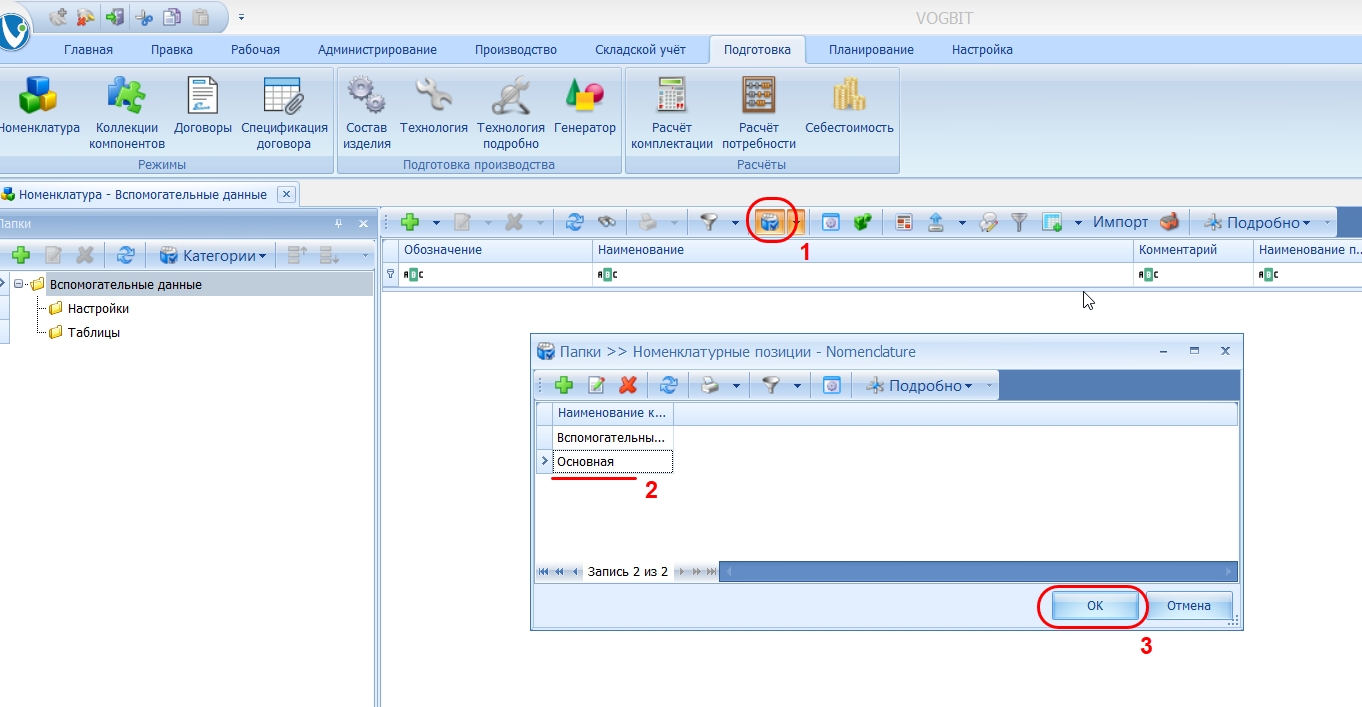Click the binoculars search icon in main toolbar

tap(607, 222)
